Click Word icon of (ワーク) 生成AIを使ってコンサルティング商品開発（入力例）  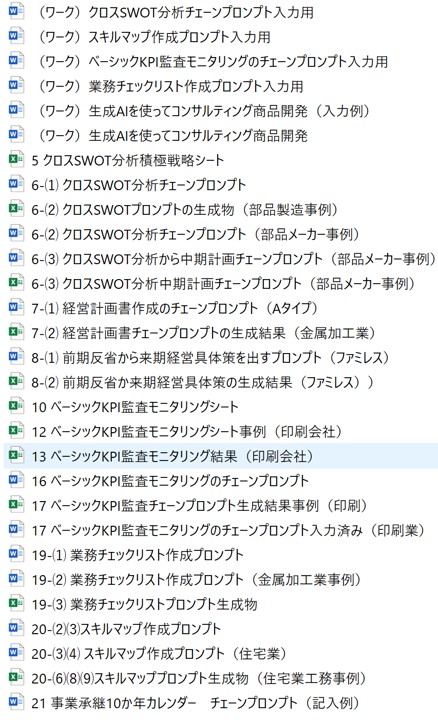pos(16,110)
